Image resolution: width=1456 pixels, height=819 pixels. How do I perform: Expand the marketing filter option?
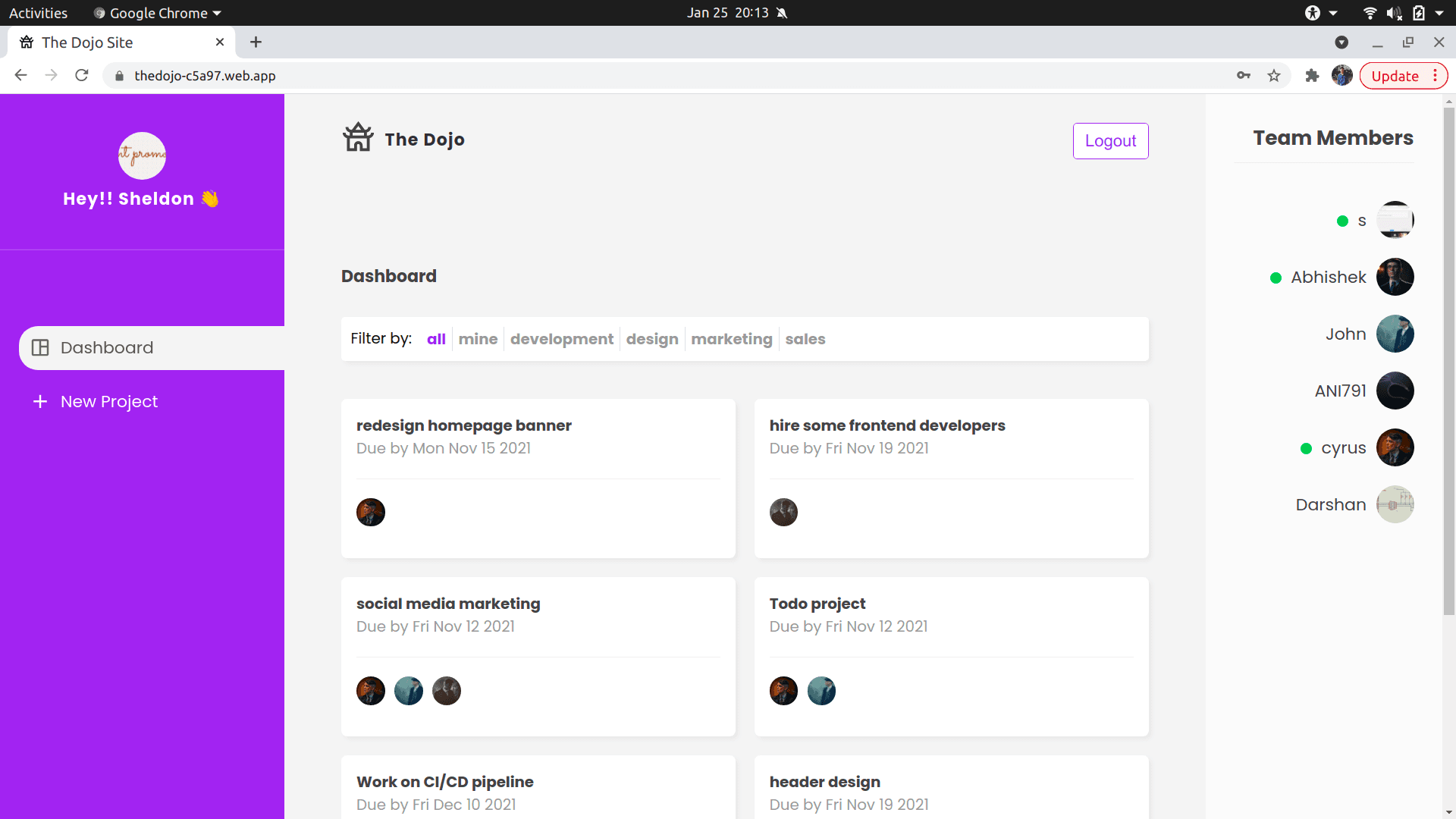click(x=731, y=338)
